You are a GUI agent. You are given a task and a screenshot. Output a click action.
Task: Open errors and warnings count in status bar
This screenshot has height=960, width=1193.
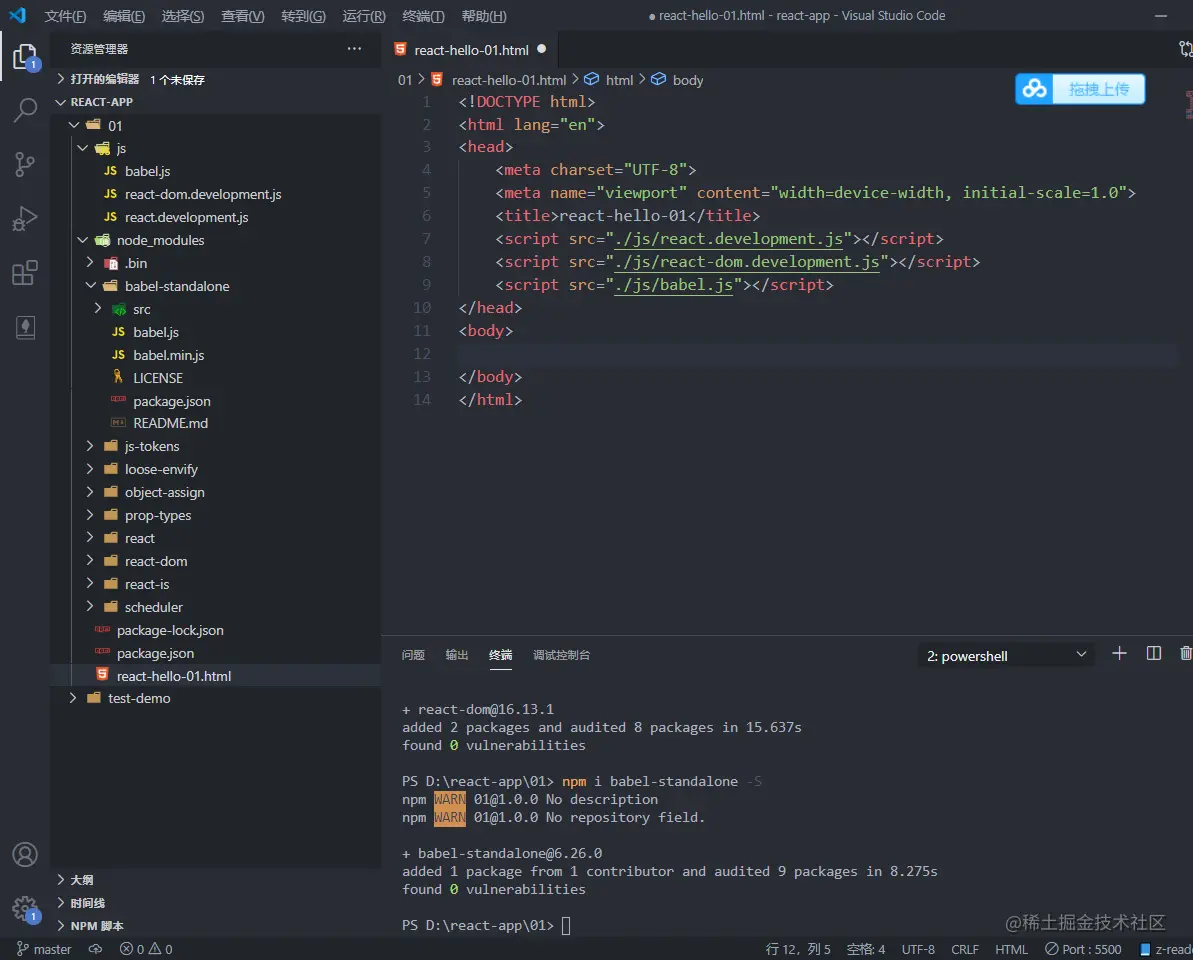click(x=145, y=949)
